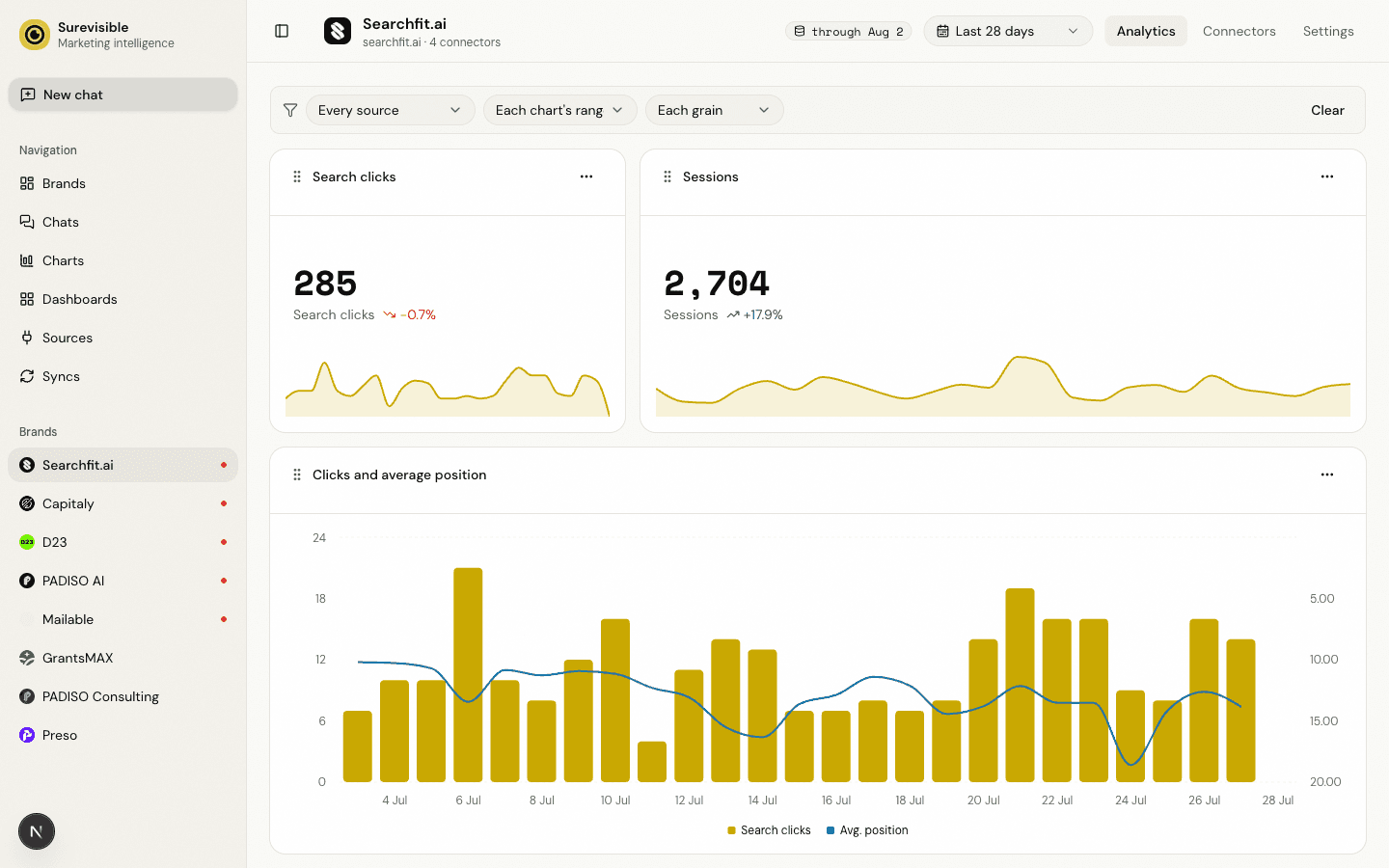Expand the Each chart's range dropdown
Image resolution: width=1389 pixels, height=868 pixels.
tap(559, 110)
